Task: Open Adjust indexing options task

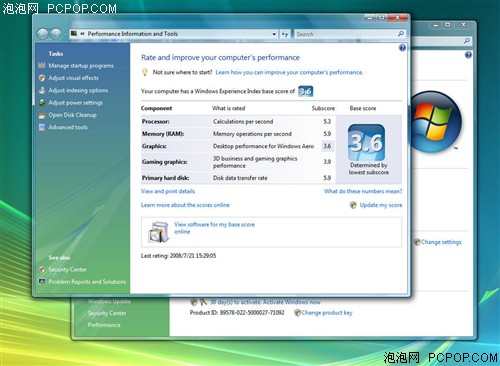Action: click(x=78, y=90)
